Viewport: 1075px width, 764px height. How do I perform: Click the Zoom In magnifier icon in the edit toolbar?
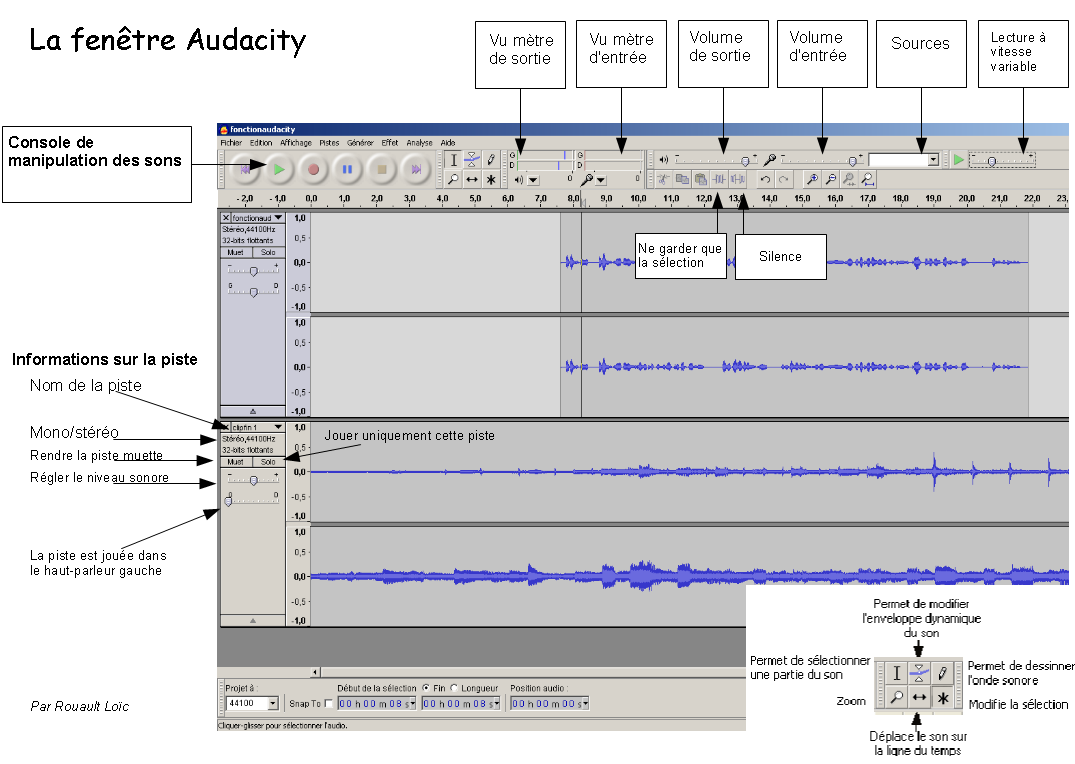point(812,180)
